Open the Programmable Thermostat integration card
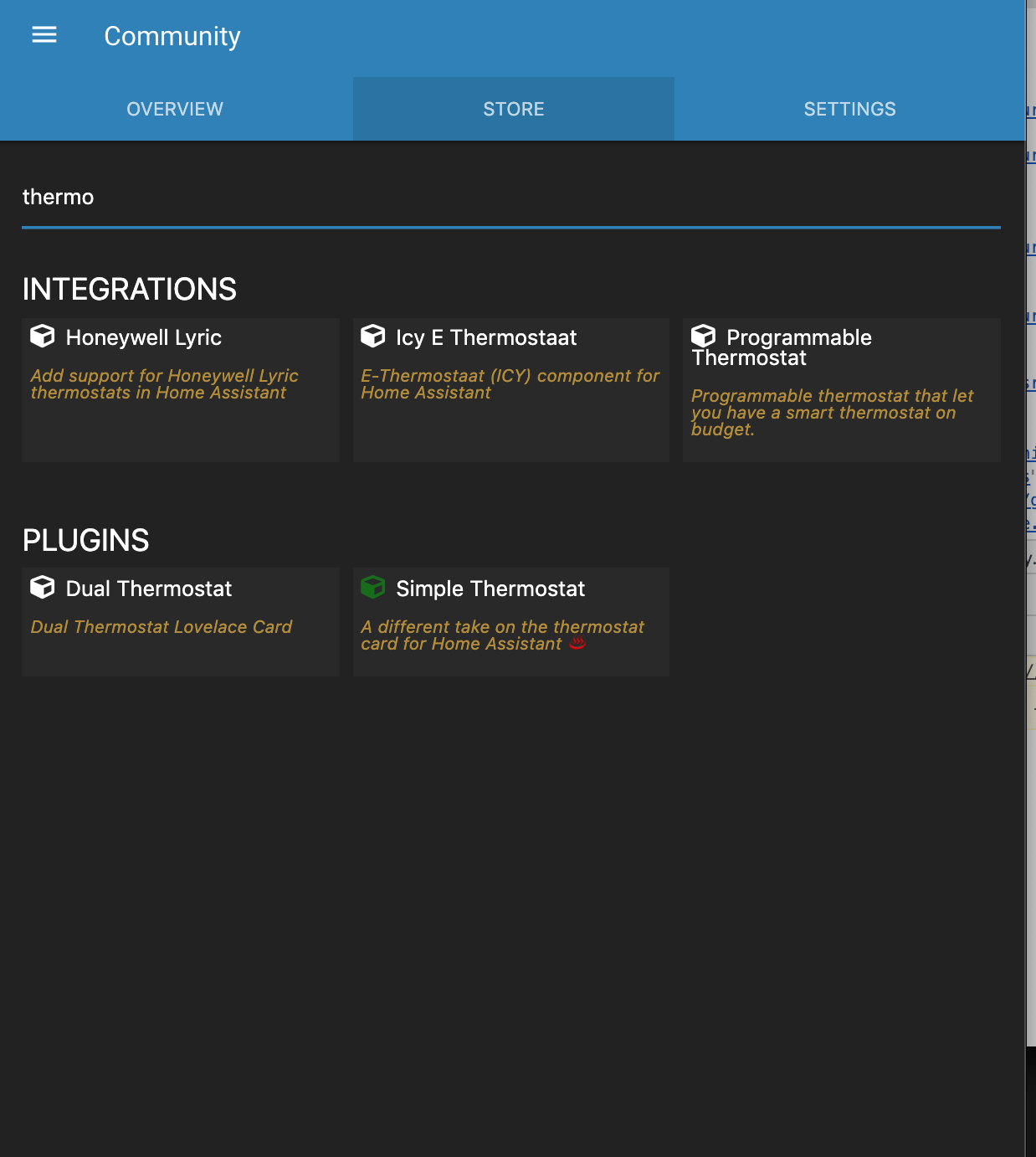 coord(841,389)
